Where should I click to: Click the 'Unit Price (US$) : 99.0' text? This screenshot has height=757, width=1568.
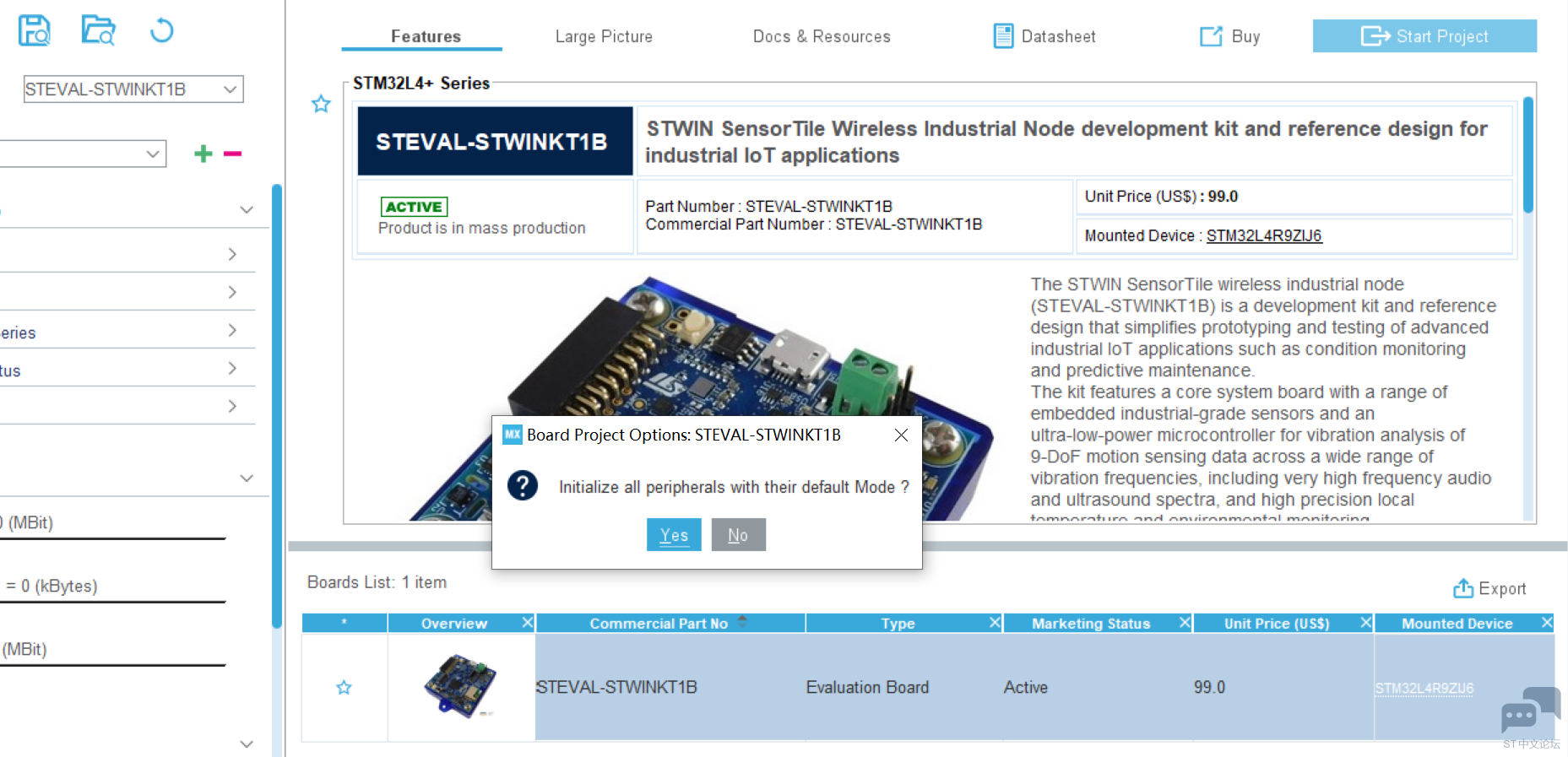point(1161,197)
